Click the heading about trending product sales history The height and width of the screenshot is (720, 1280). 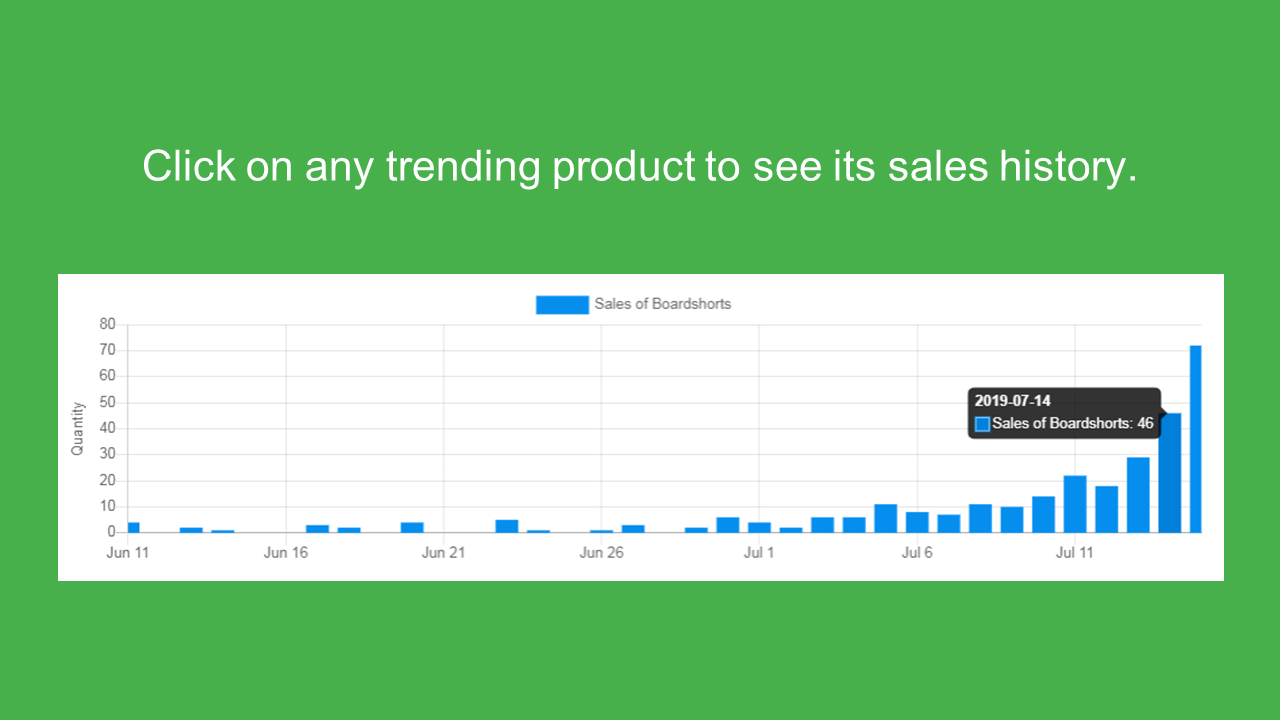640,166
